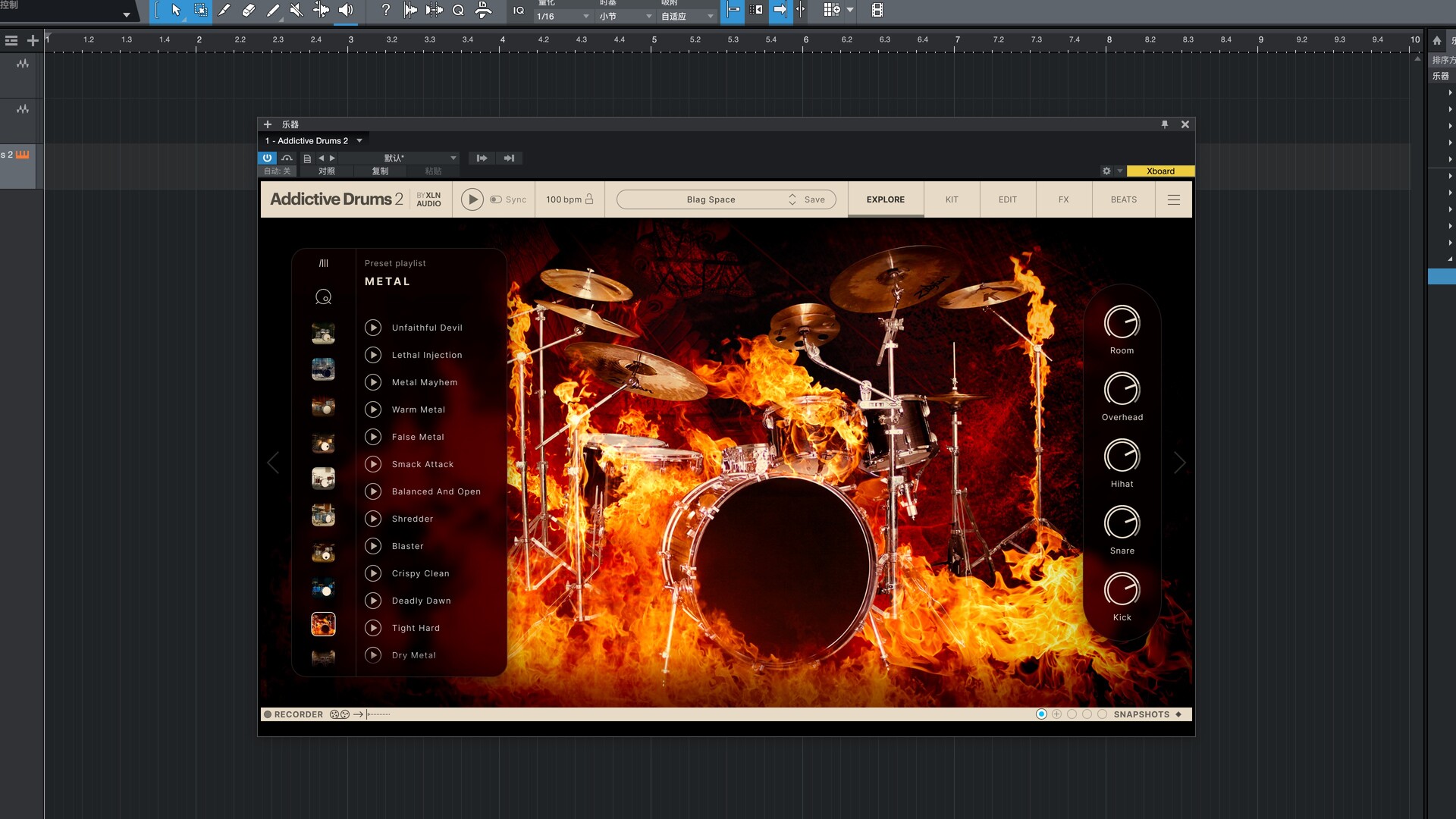This screenshot has height=819, width=1456.
Task: Select the Eraser tool
Action: click(249, 10)
